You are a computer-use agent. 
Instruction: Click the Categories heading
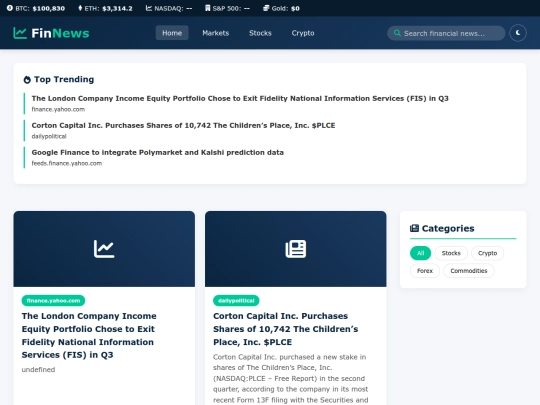pyautogui.click(x=448, y=228)
